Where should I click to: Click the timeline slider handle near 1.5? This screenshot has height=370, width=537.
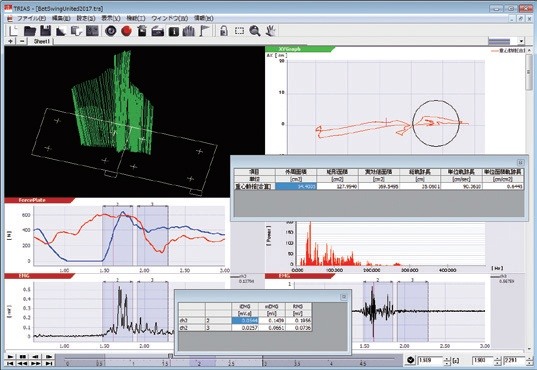click(x=170, y=356)
